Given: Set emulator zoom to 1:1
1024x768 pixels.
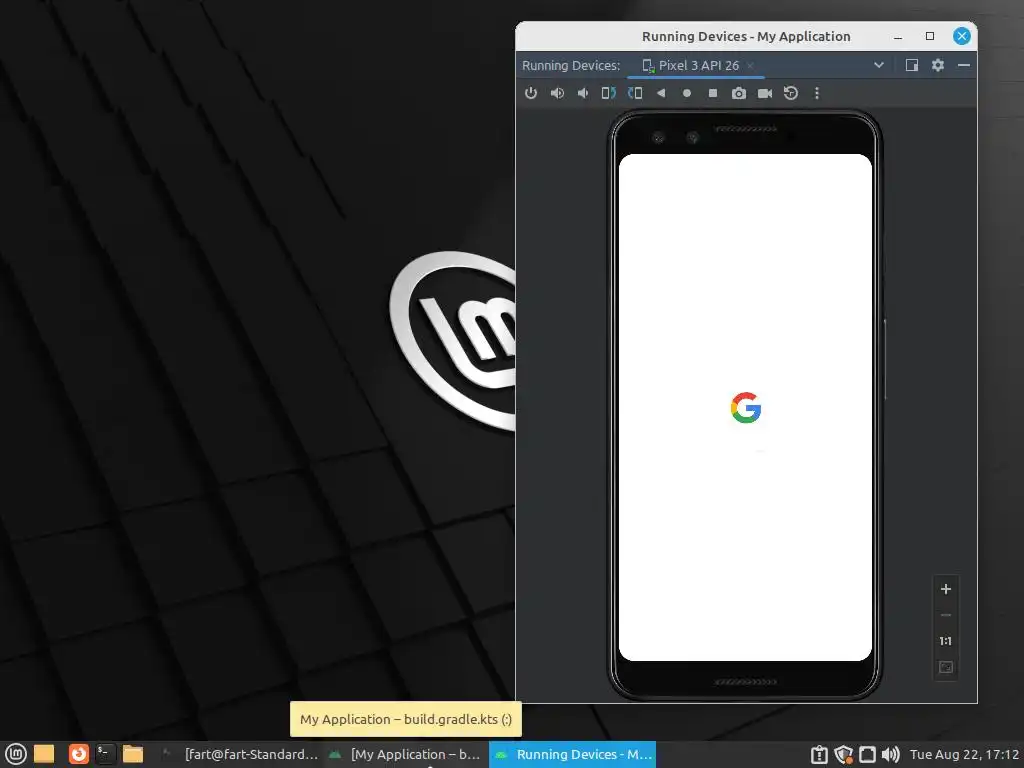Looking at the screenshot, I should click(946, 641).
